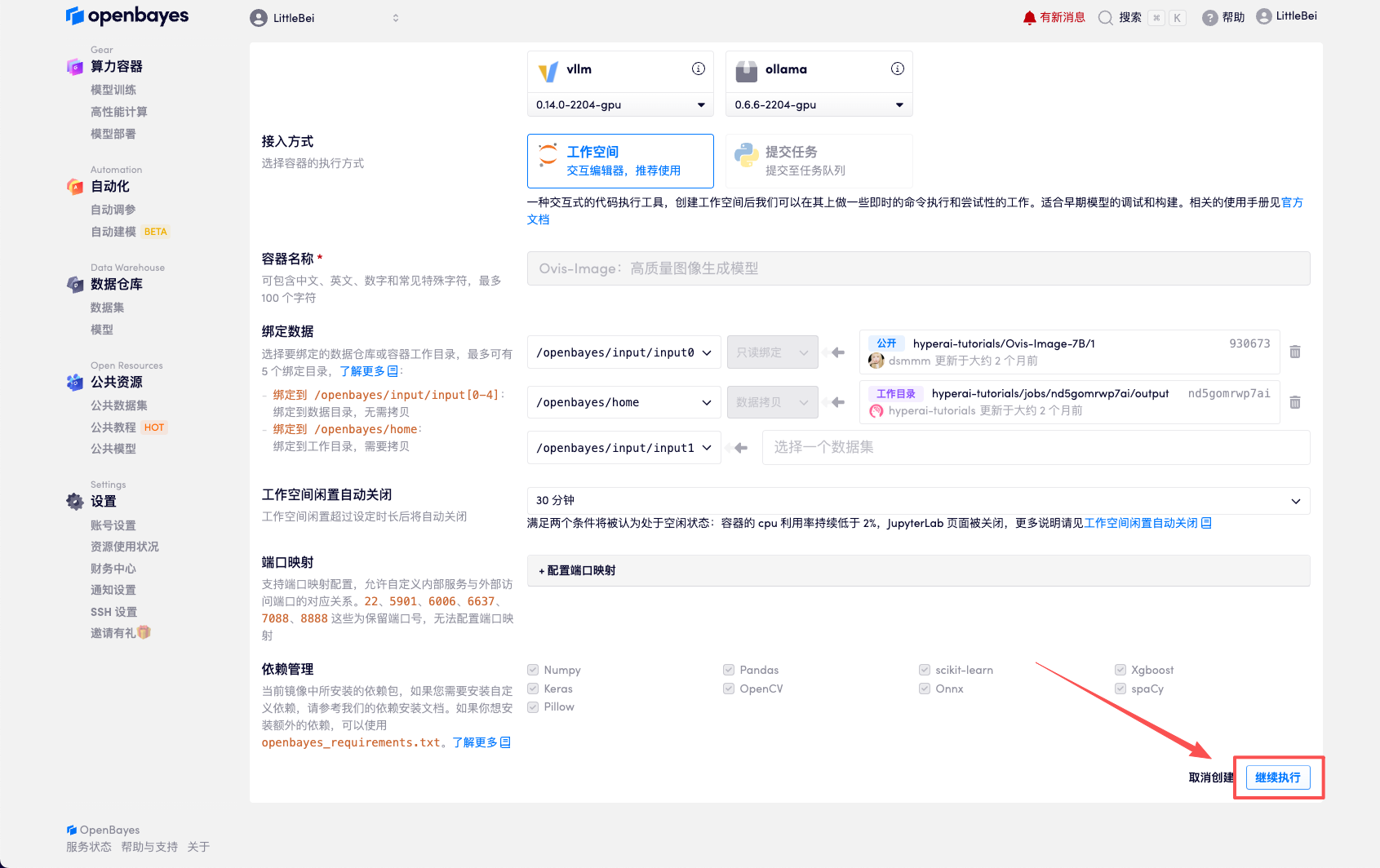1380x868 pixels.
Task: Toggle the Keras checkbox
Action: pyautogui.click(x=533, y=689)
